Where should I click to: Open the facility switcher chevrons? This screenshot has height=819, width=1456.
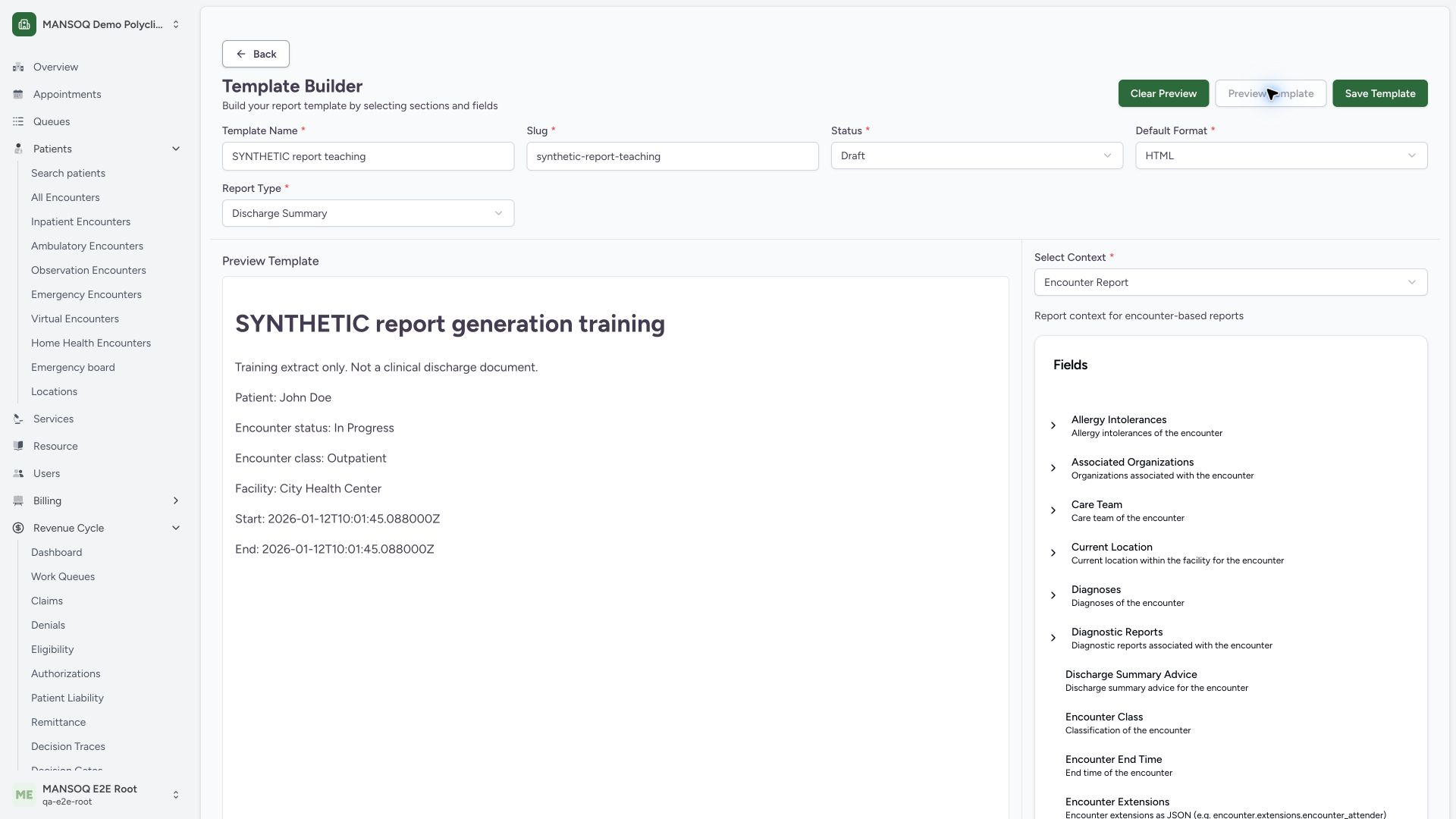point(176,24)
